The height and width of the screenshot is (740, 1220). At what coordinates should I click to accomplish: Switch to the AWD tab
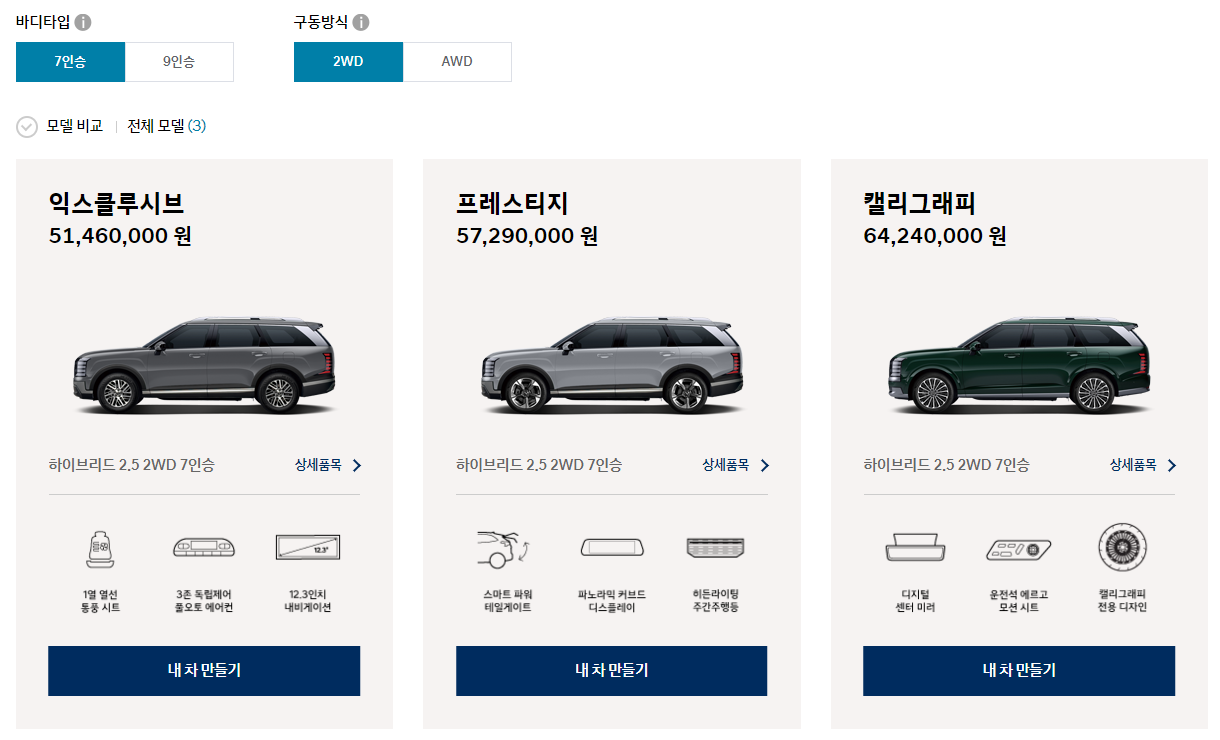tap(457, 61)
